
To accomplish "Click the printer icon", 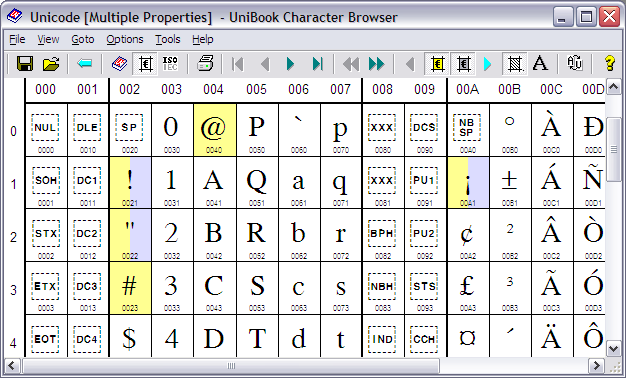I will (x=205, y=63).
